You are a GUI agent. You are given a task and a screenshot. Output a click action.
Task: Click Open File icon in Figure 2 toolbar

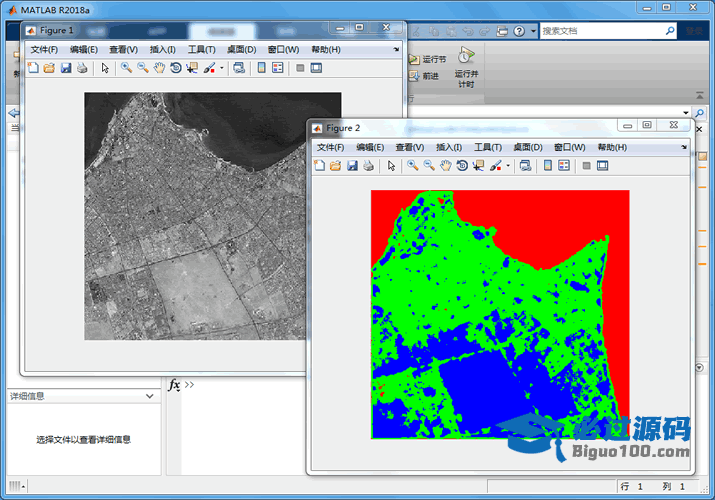(336, 165)
